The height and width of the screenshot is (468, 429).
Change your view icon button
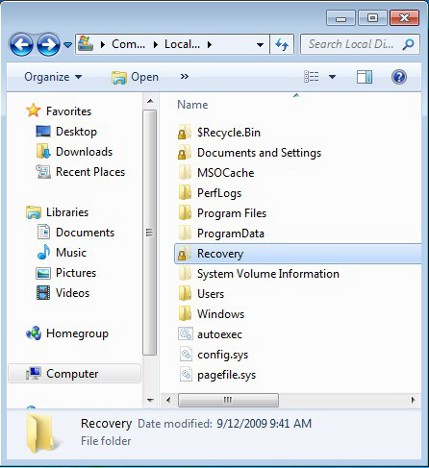[311, 77]
